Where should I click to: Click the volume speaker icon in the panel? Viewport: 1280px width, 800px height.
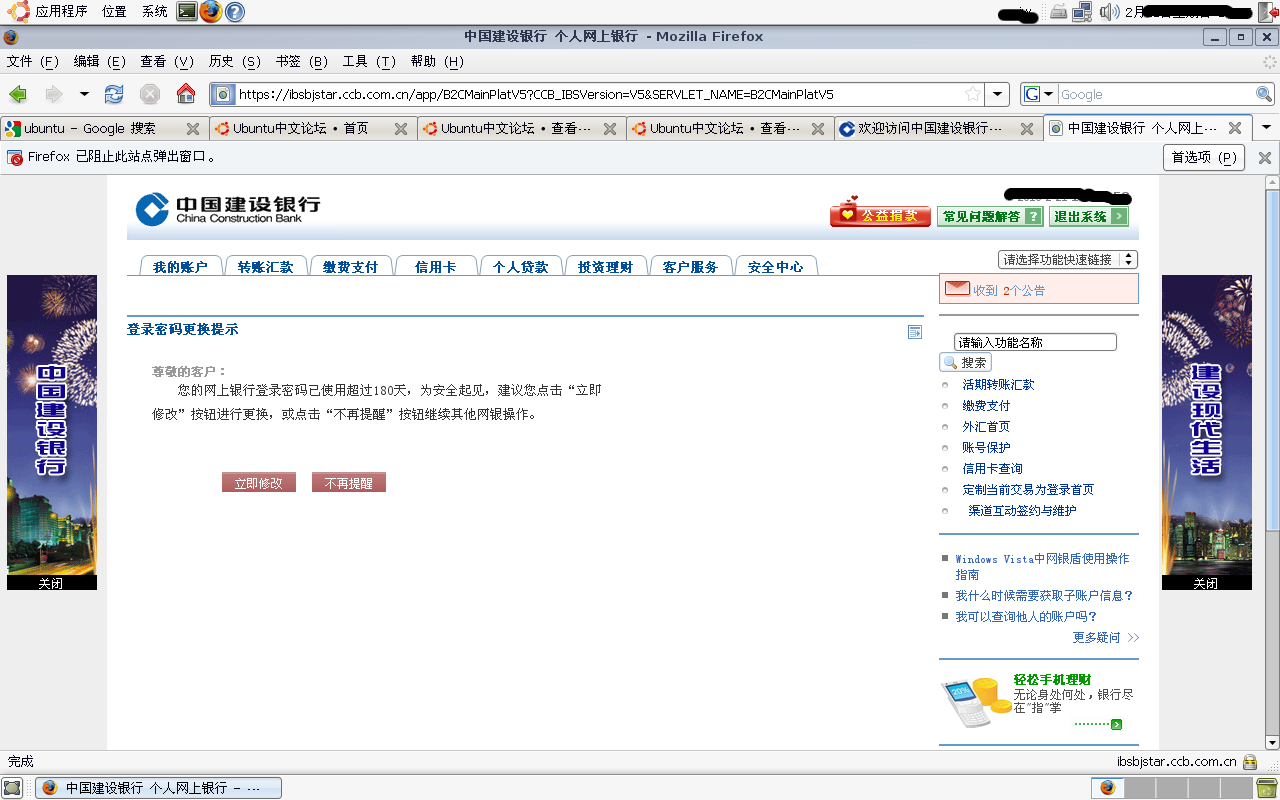point(1109,12)
